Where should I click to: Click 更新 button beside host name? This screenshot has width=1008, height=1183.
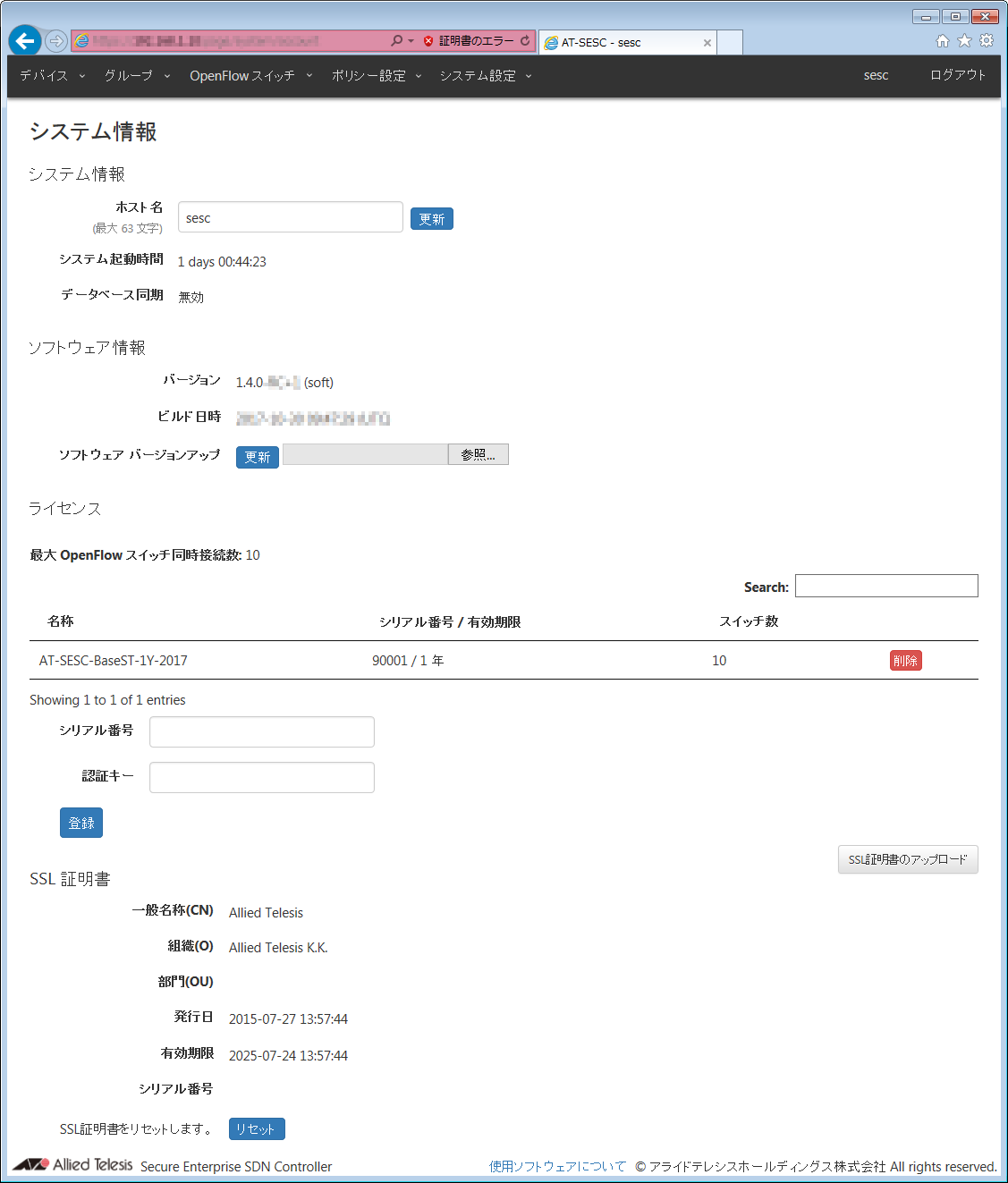(x=432, y=219)
